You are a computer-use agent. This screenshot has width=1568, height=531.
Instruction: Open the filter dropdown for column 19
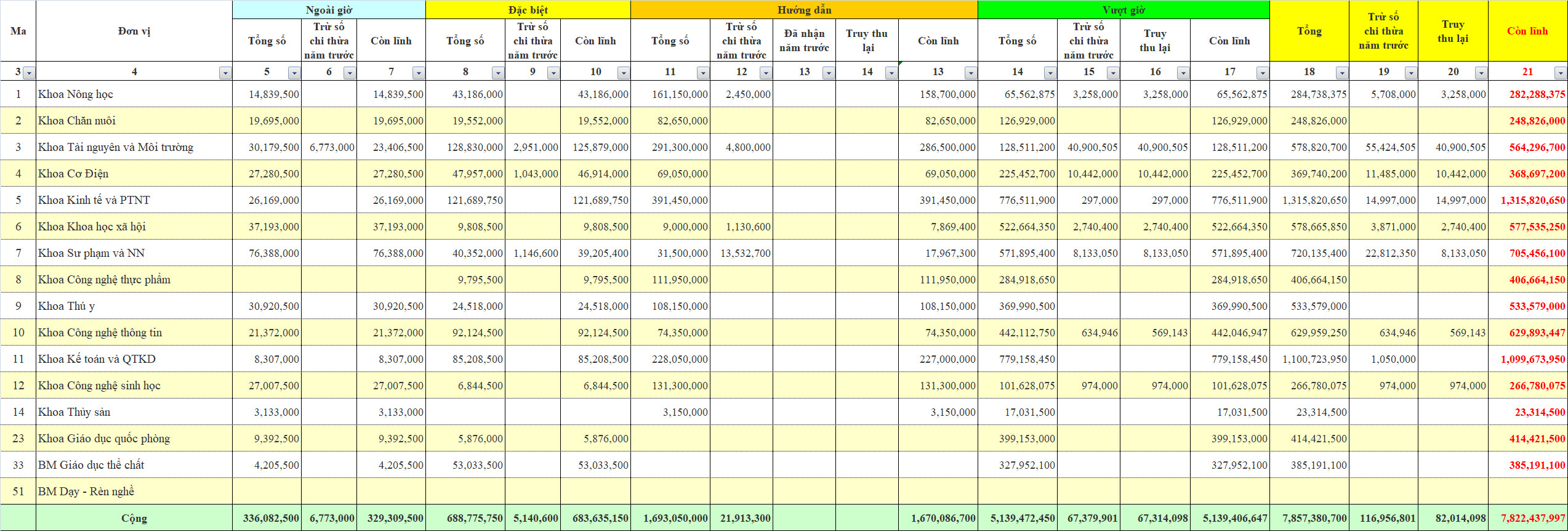(x=1411, y=73)
